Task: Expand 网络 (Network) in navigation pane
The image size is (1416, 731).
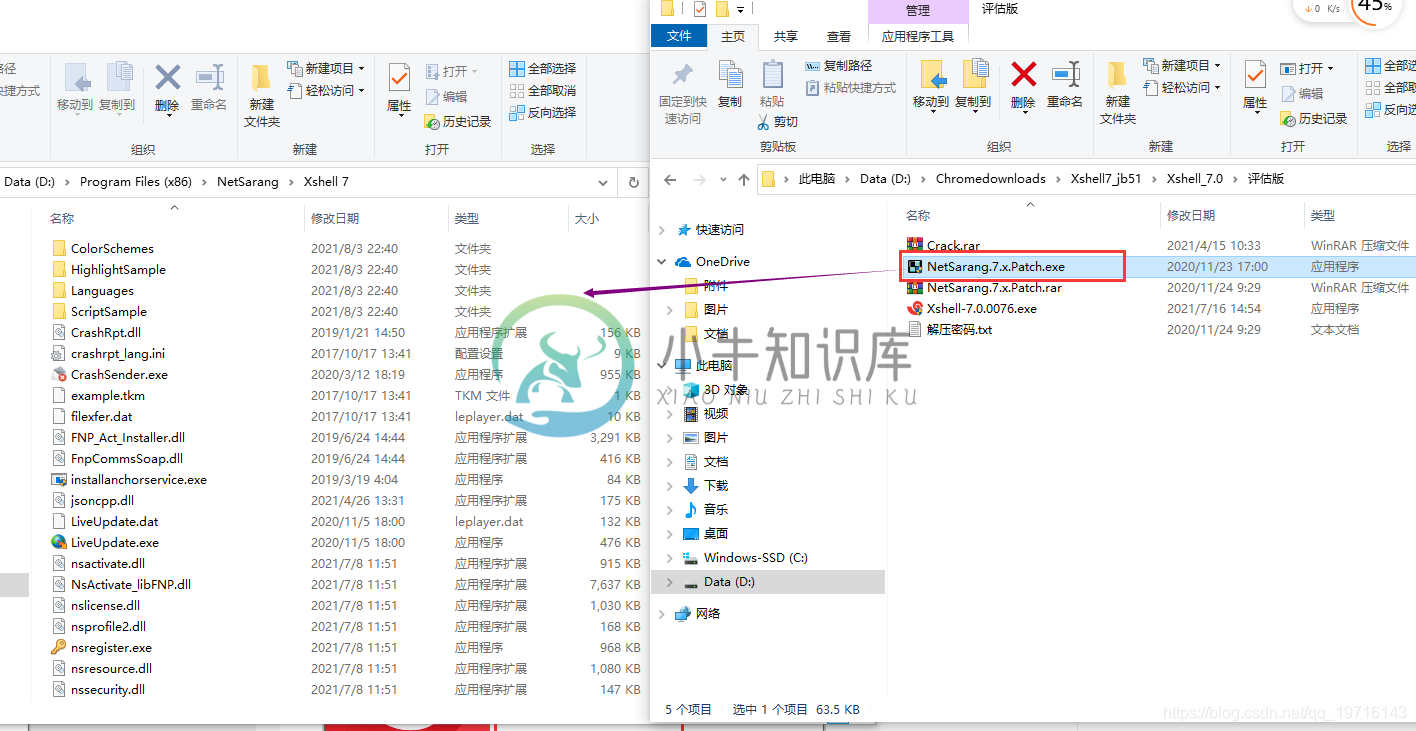Action: pos(661,614)
